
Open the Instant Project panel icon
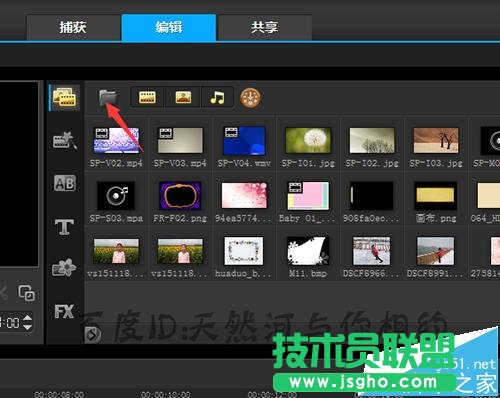tap(64, 140)
